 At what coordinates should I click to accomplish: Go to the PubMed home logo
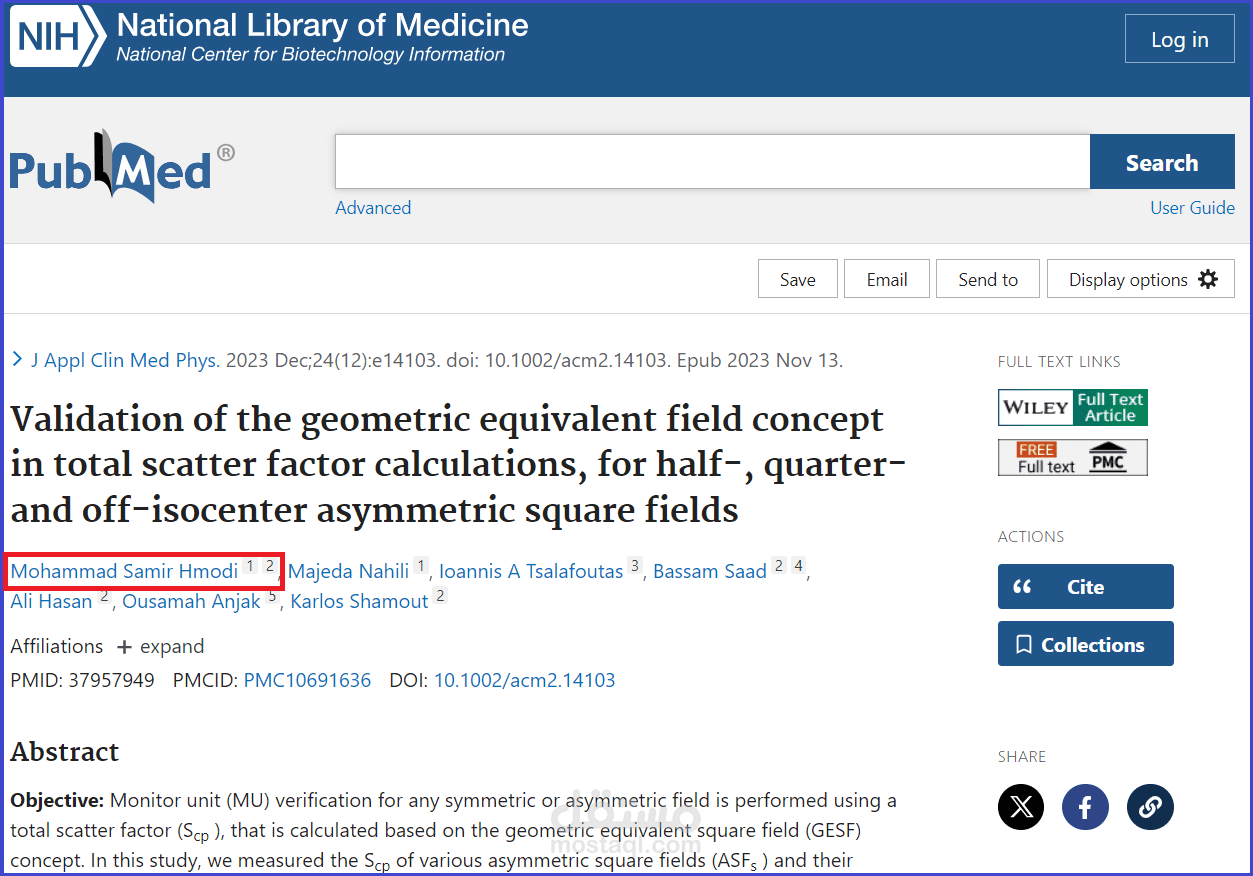(x=111, y=167)
